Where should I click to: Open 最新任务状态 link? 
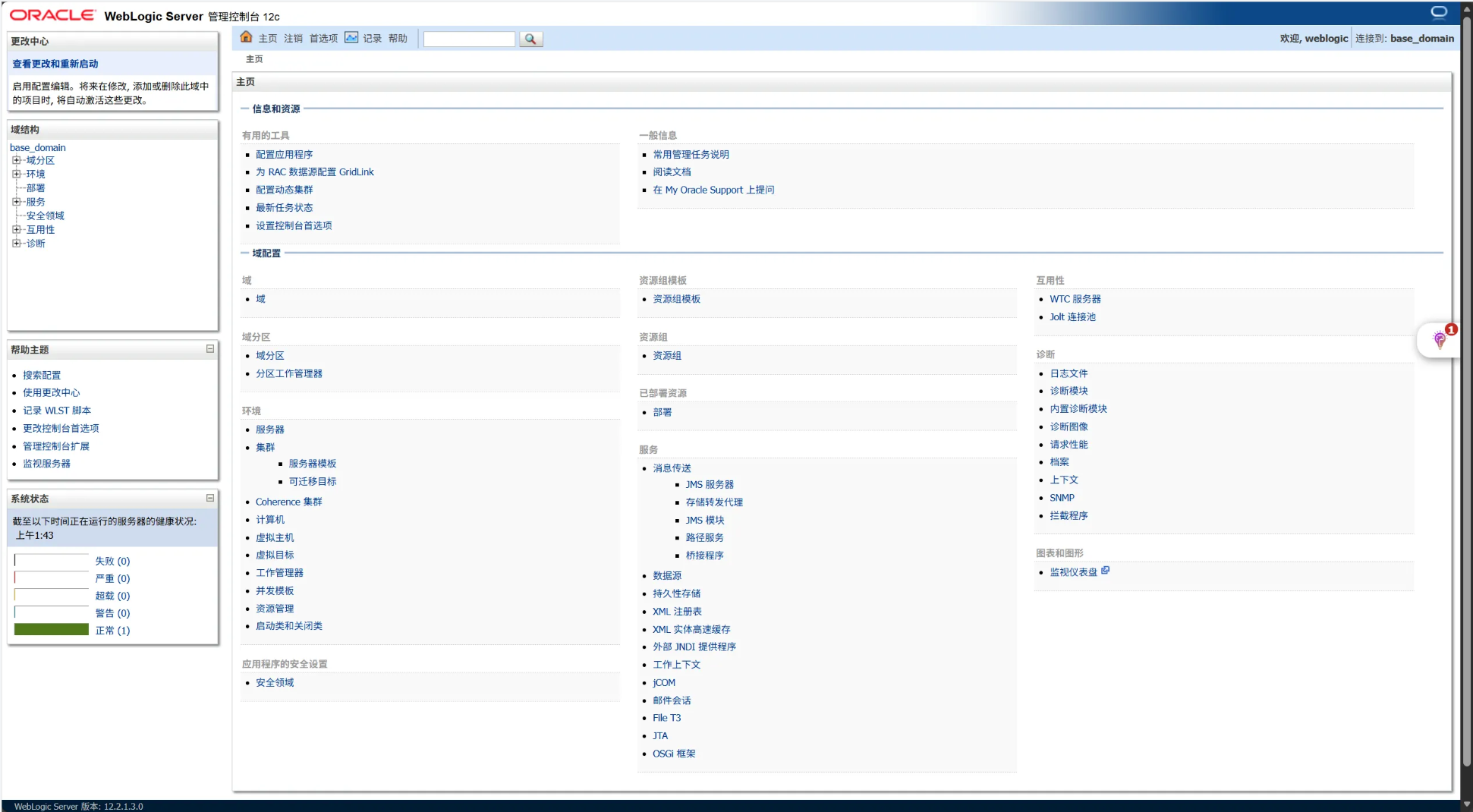[284, 208]
